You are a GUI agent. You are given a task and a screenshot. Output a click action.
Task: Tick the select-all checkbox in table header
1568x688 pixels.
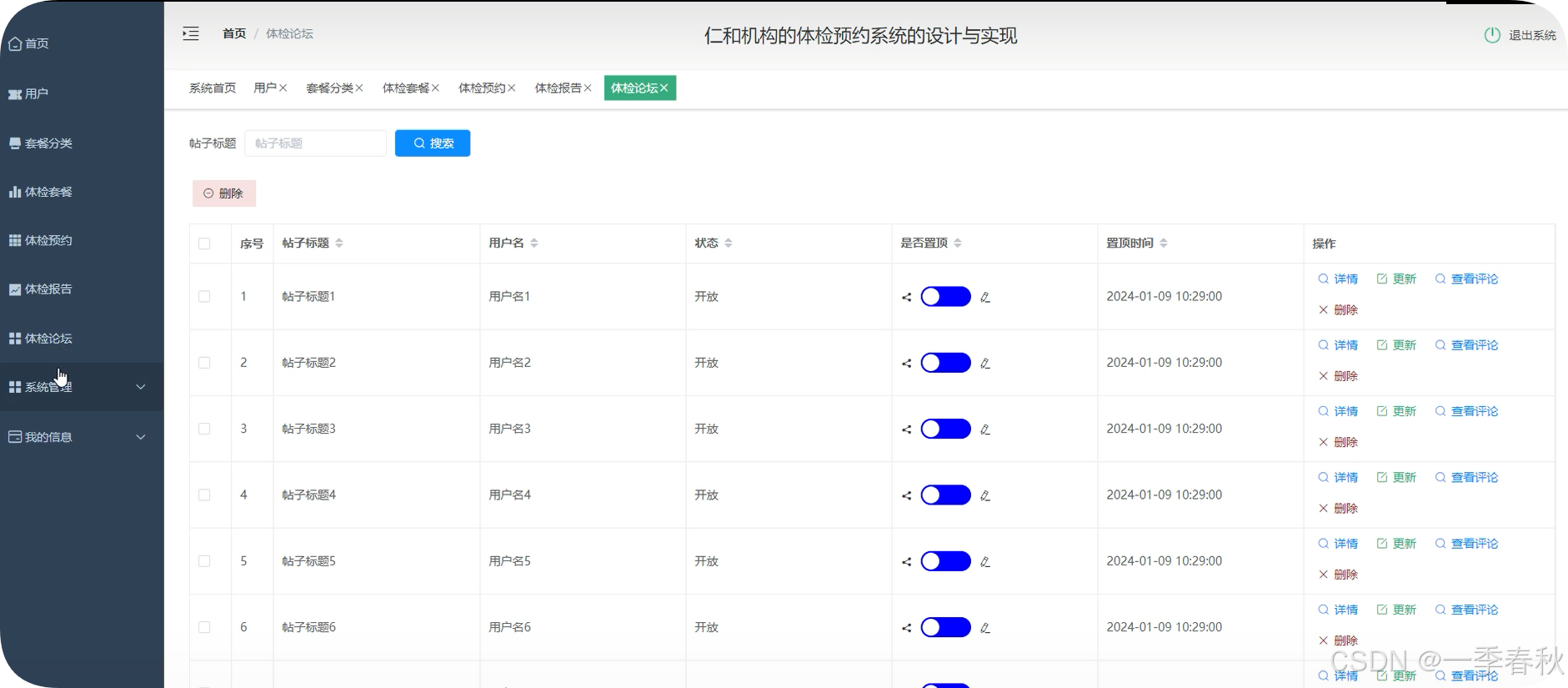tap(204, 244)
